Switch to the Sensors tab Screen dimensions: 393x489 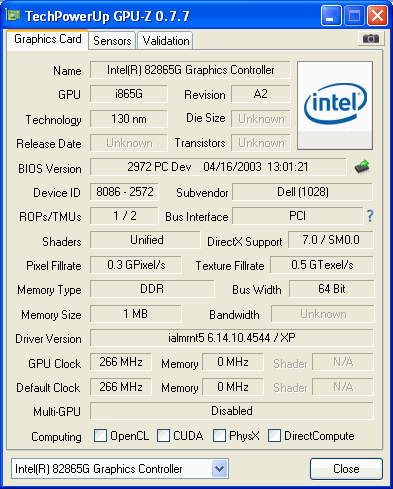pyautogui.click(x=112, y=41)
